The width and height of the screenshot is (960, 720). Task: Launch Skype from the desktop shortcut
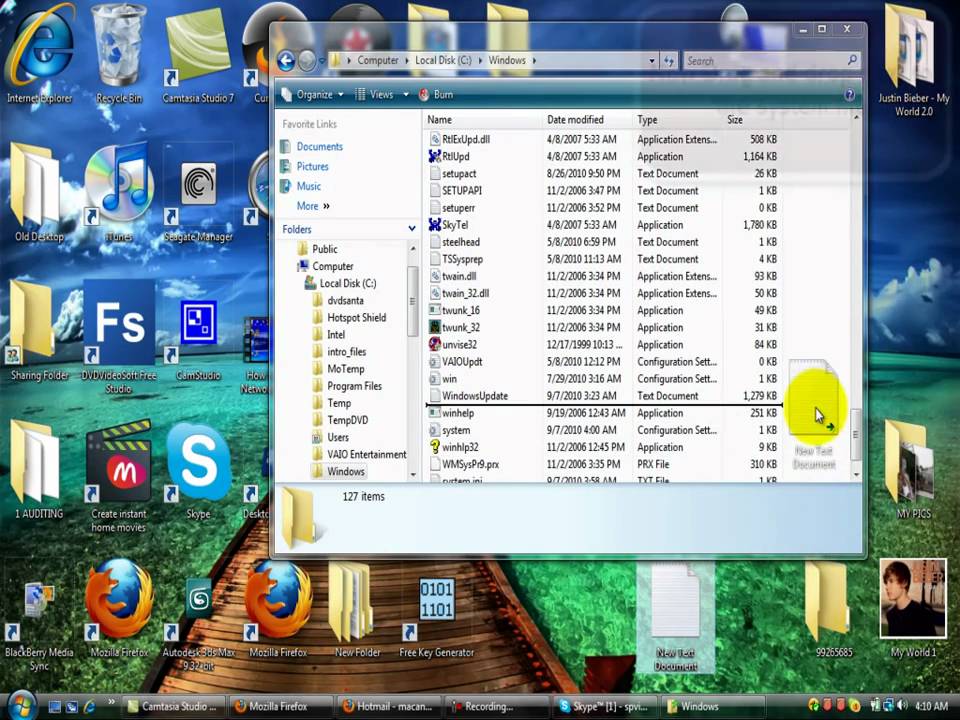(x=199, y=464)
